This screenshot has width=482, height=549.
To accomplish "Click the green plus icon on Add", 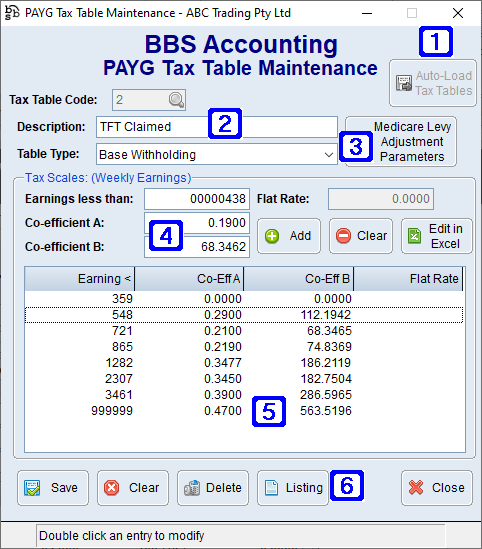I will tap(272, 236).
